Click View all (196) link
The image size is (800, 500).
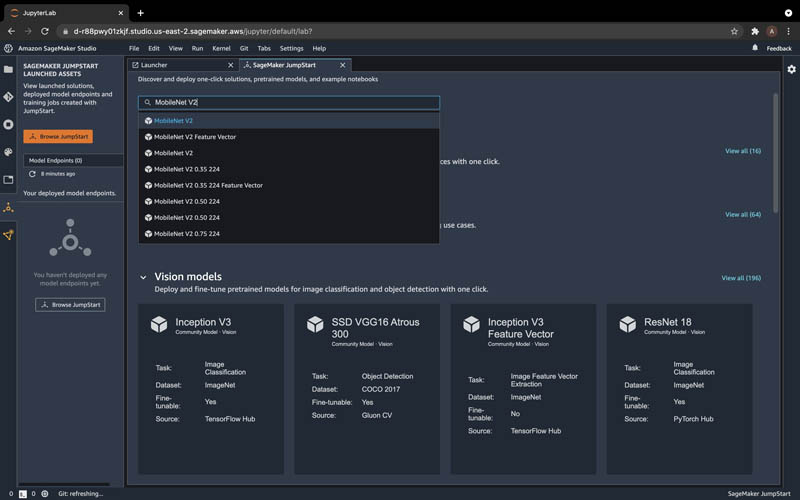tap(741, 278)
